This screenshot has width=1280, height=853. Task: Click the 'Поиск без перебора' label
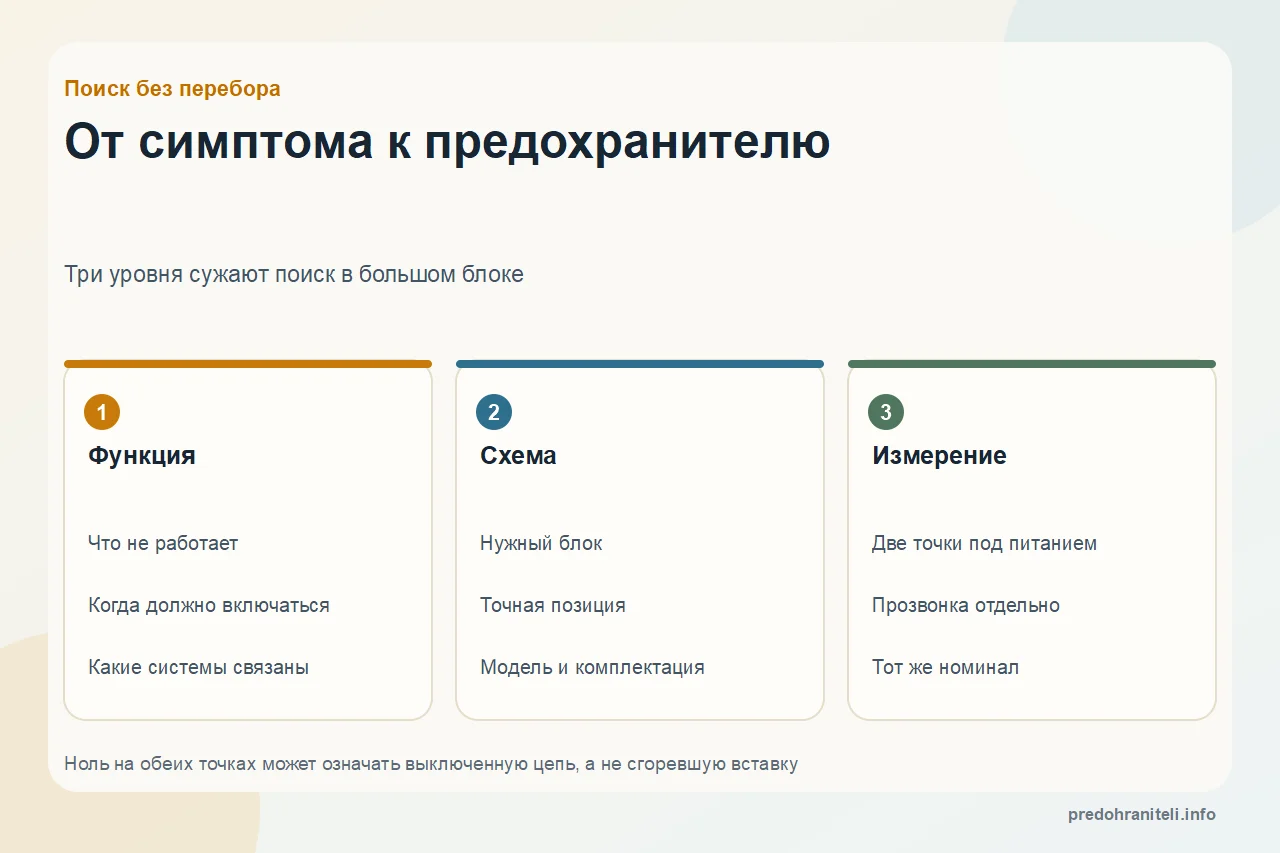172,88
